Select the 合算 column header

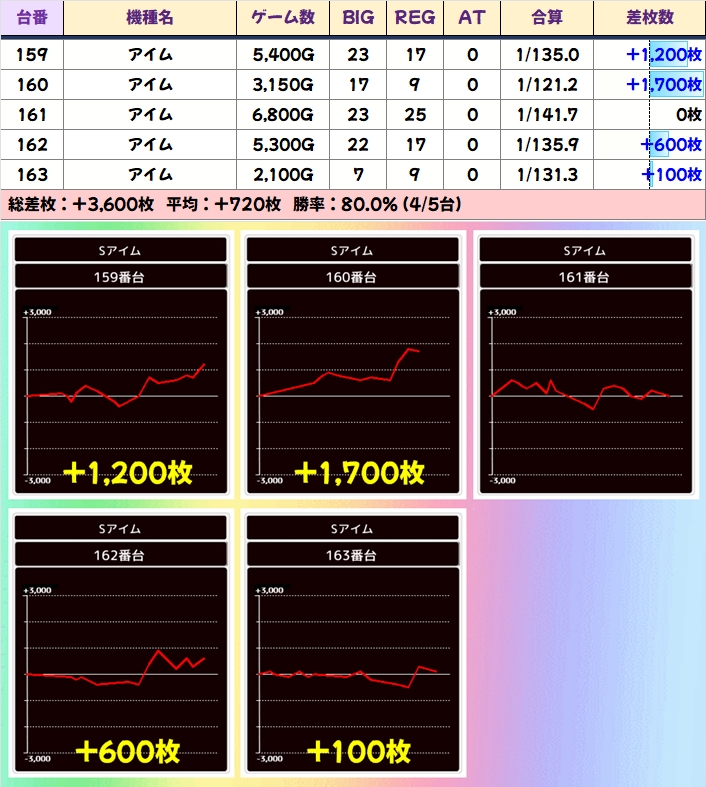pyautogui.click(x=547, y=17)
